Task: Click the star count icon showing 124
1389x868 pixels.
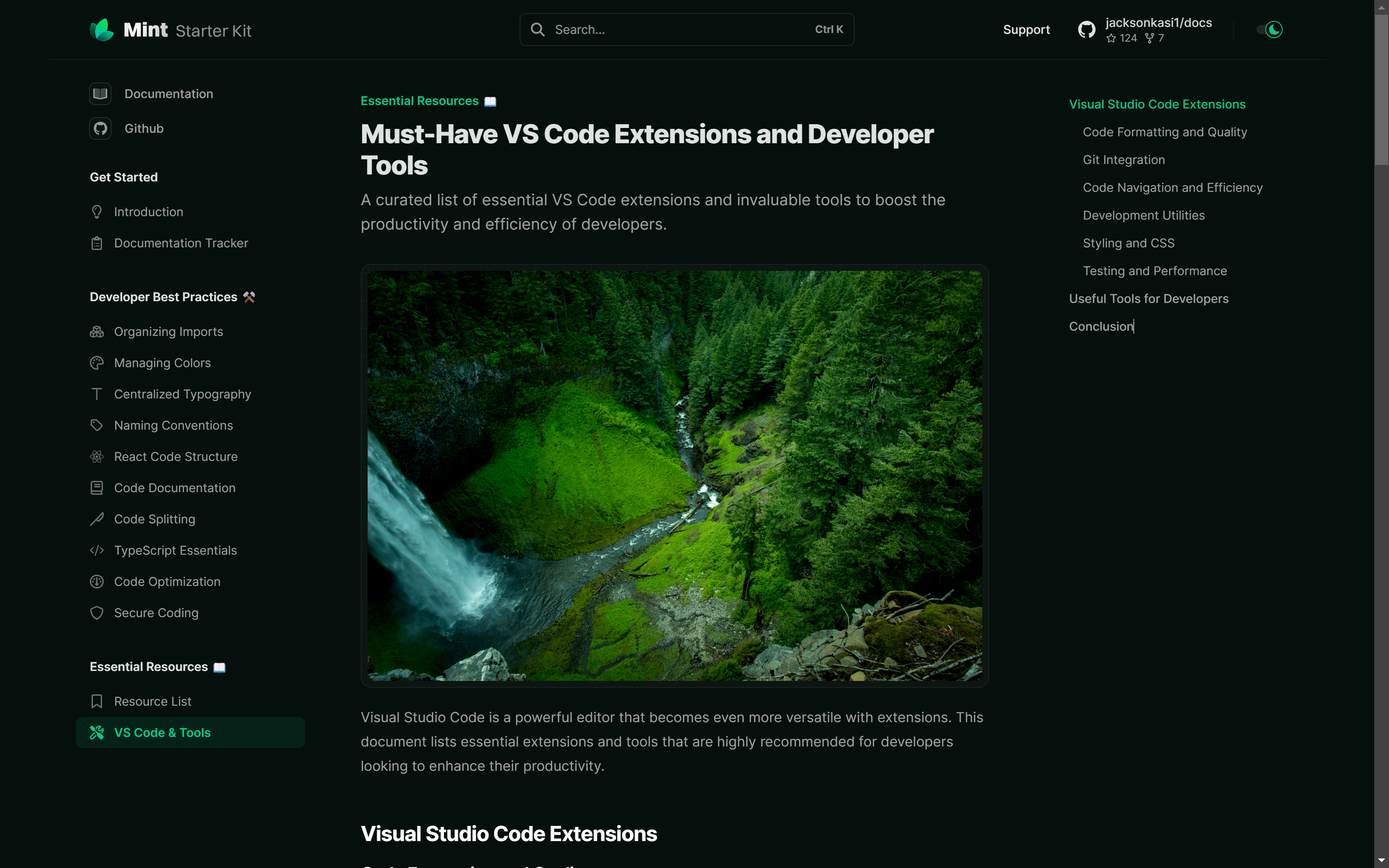Action: pyautogui.click(x=1111, y=39)
